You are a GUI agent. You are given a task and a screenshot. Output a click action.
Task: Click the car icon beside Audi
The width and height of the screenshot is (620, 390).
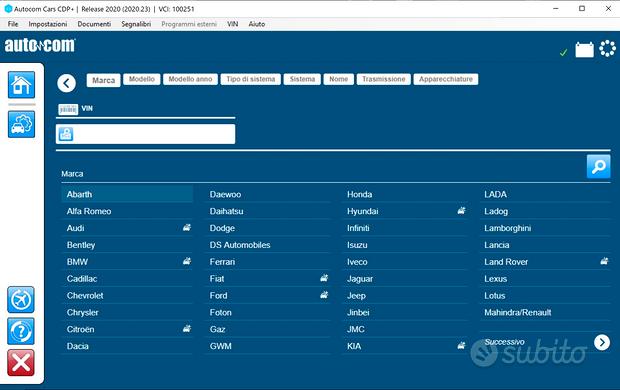point(187,227)
